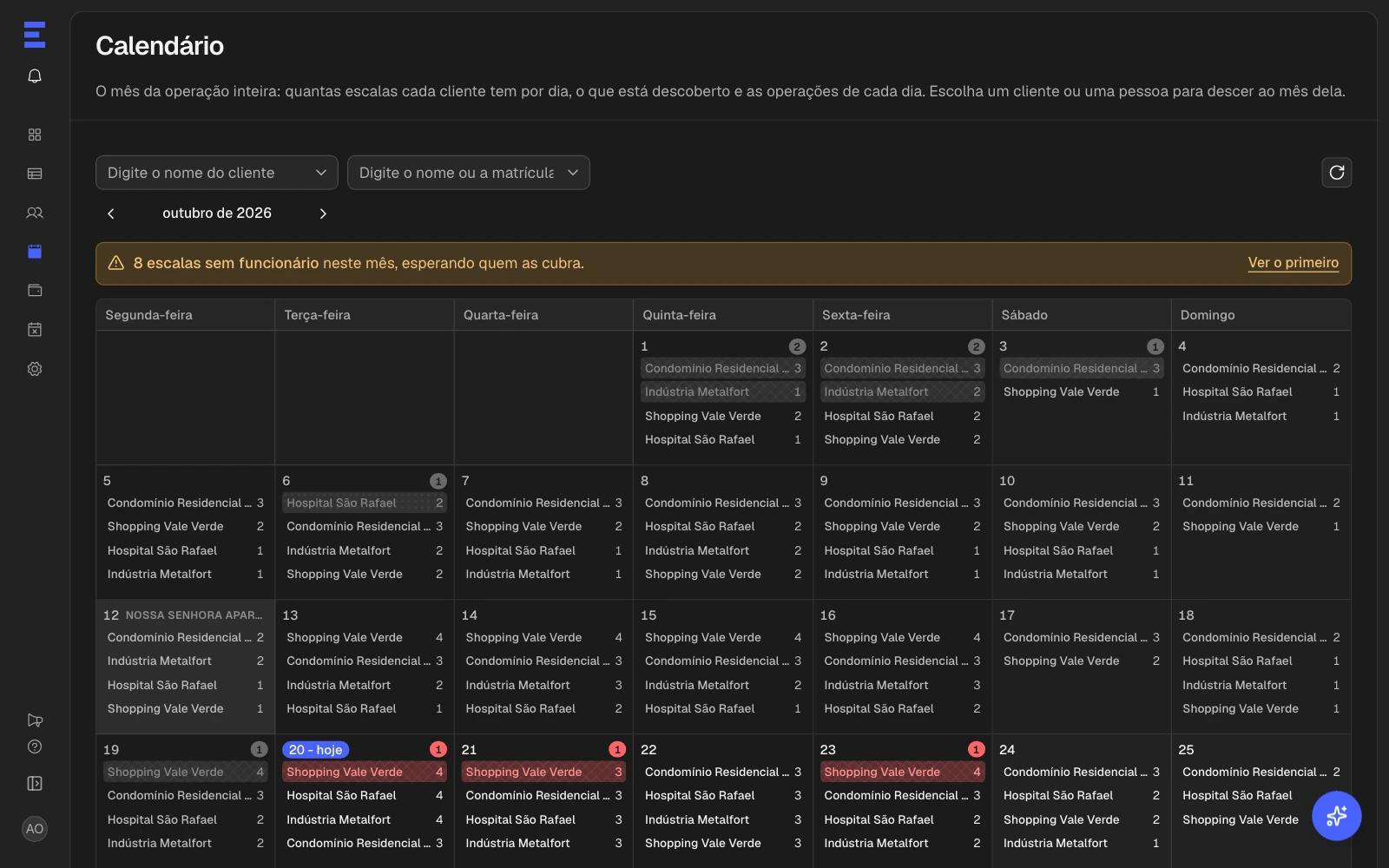The image size is (1389, 868).
Task: Click the warning triangle in the alert banner
Action: point(116,263)
